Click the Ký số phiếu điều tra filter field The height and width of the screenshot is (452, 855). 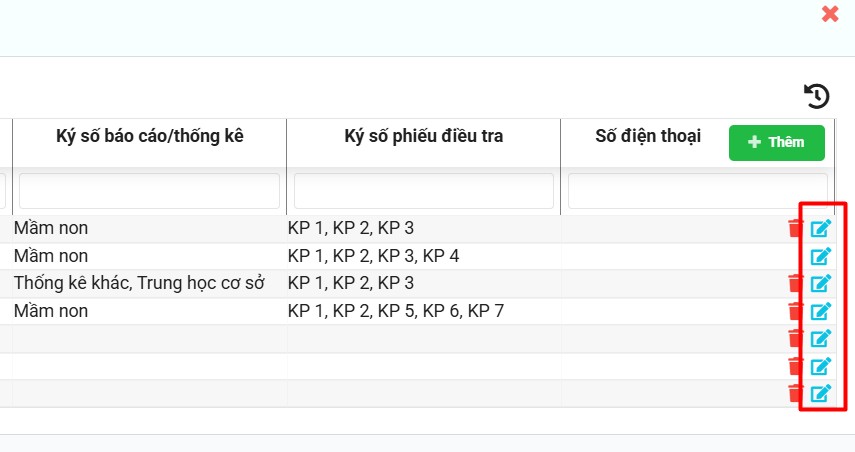point(423,191)
